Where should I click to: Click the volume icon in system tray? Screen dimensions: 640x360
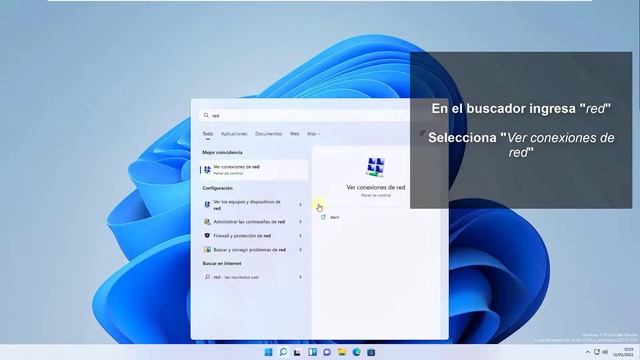click(605, 352)
